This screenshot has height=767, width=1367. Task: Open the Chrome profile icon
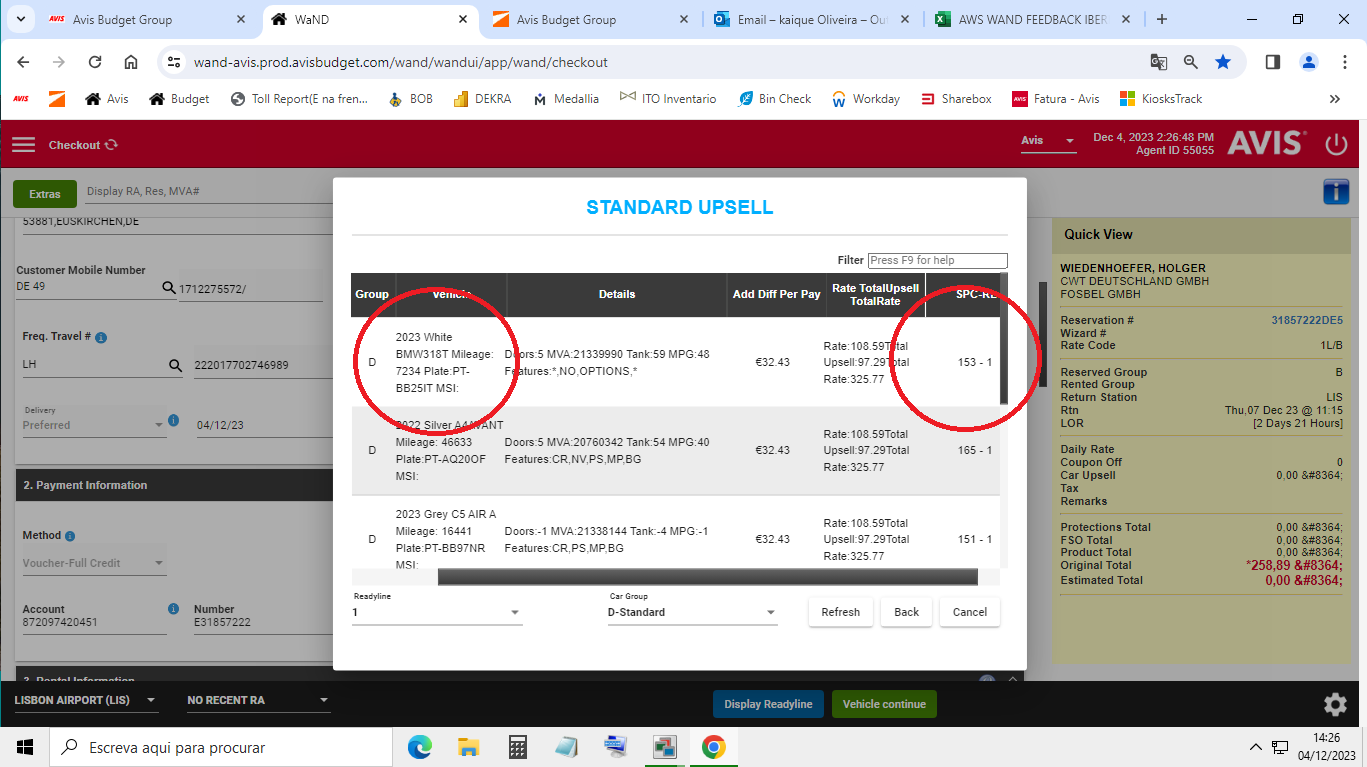point(1309,62)
